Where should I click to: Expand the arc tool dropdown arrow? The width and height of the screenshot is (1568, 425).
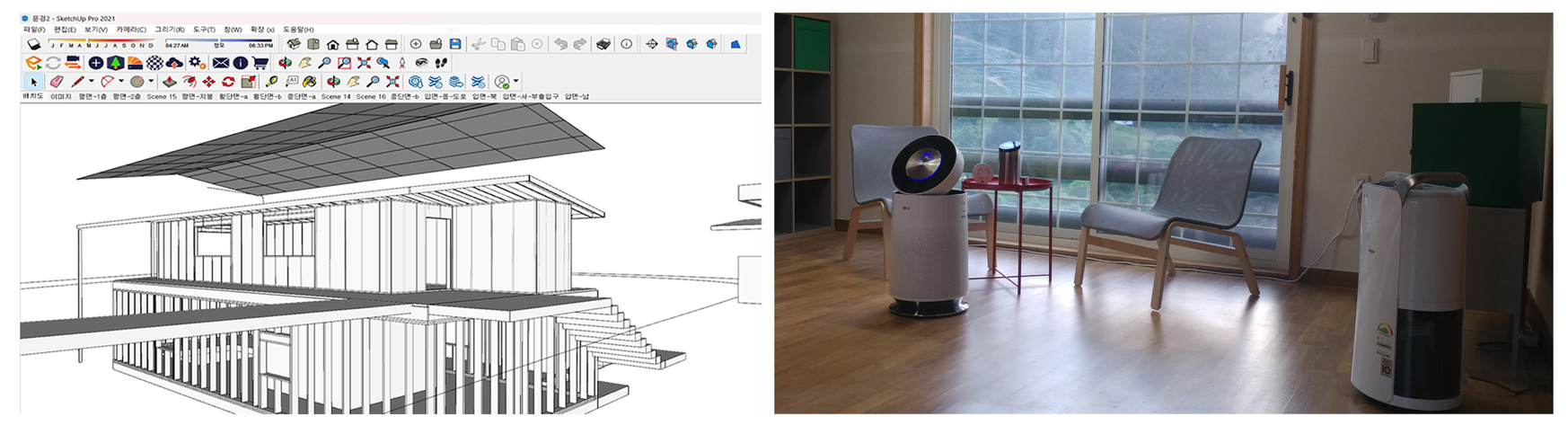(121, 82)
